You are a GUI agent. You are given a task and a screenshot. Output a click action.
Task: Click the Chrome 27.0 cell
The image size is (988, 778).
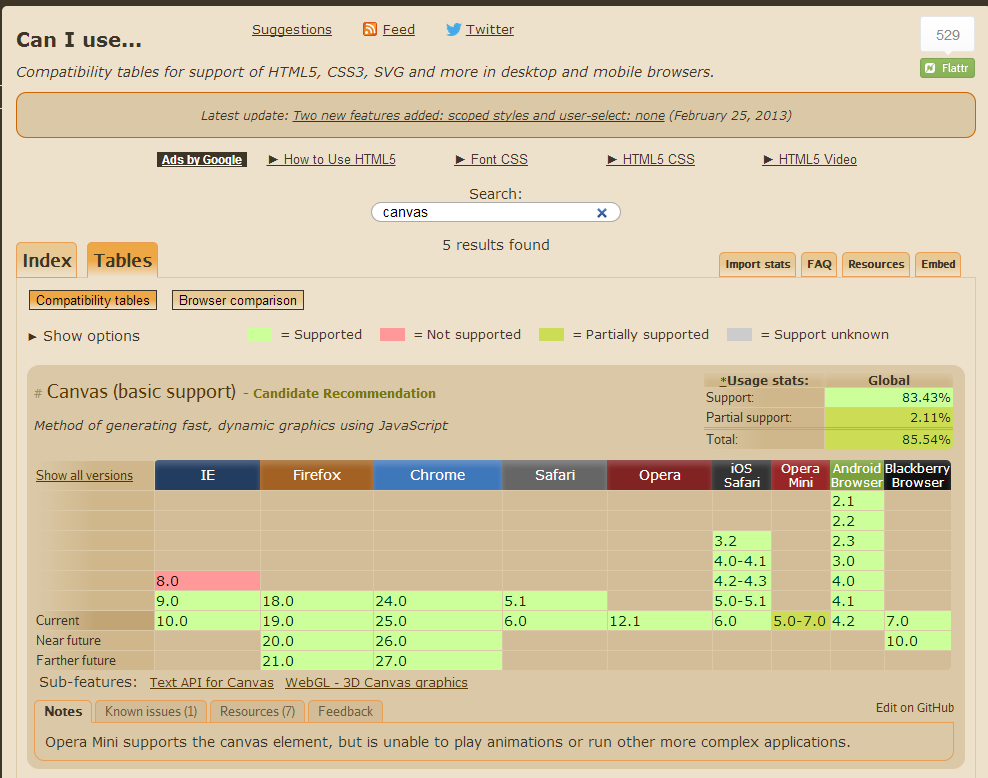click(438, 661)
